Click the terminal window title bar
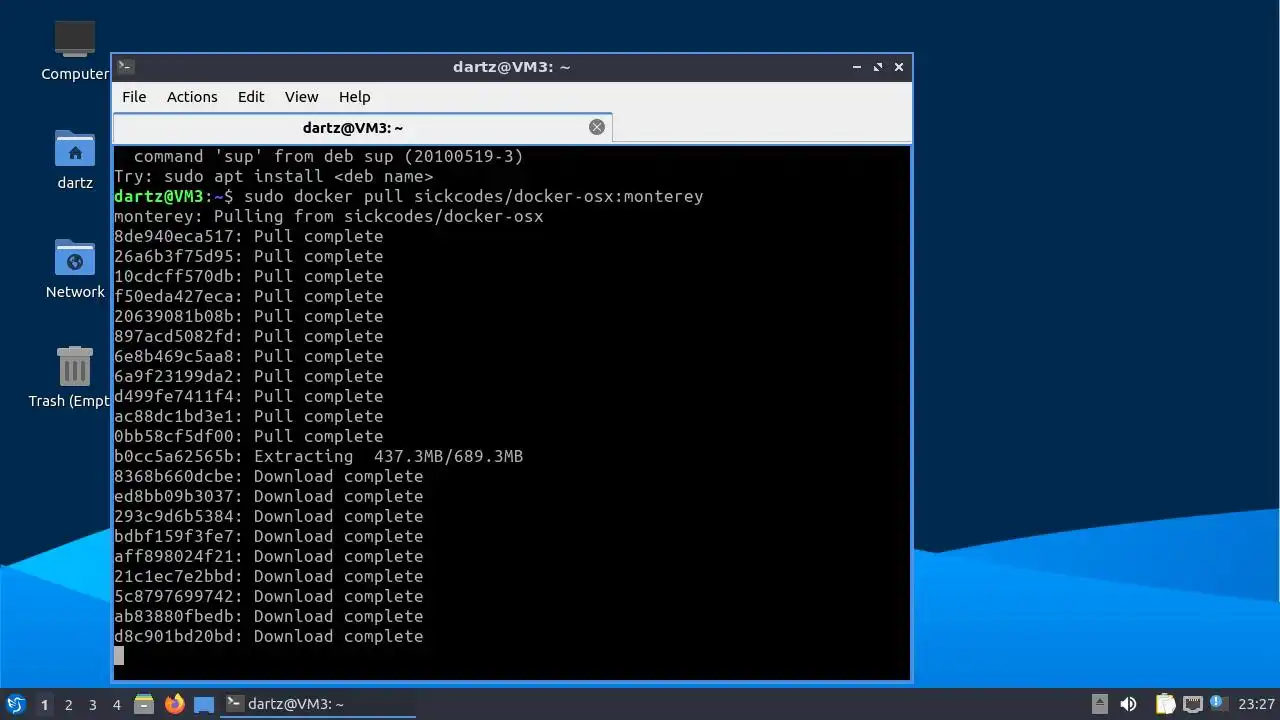This screenshot has width=1280, height=720. click(511, 67)
